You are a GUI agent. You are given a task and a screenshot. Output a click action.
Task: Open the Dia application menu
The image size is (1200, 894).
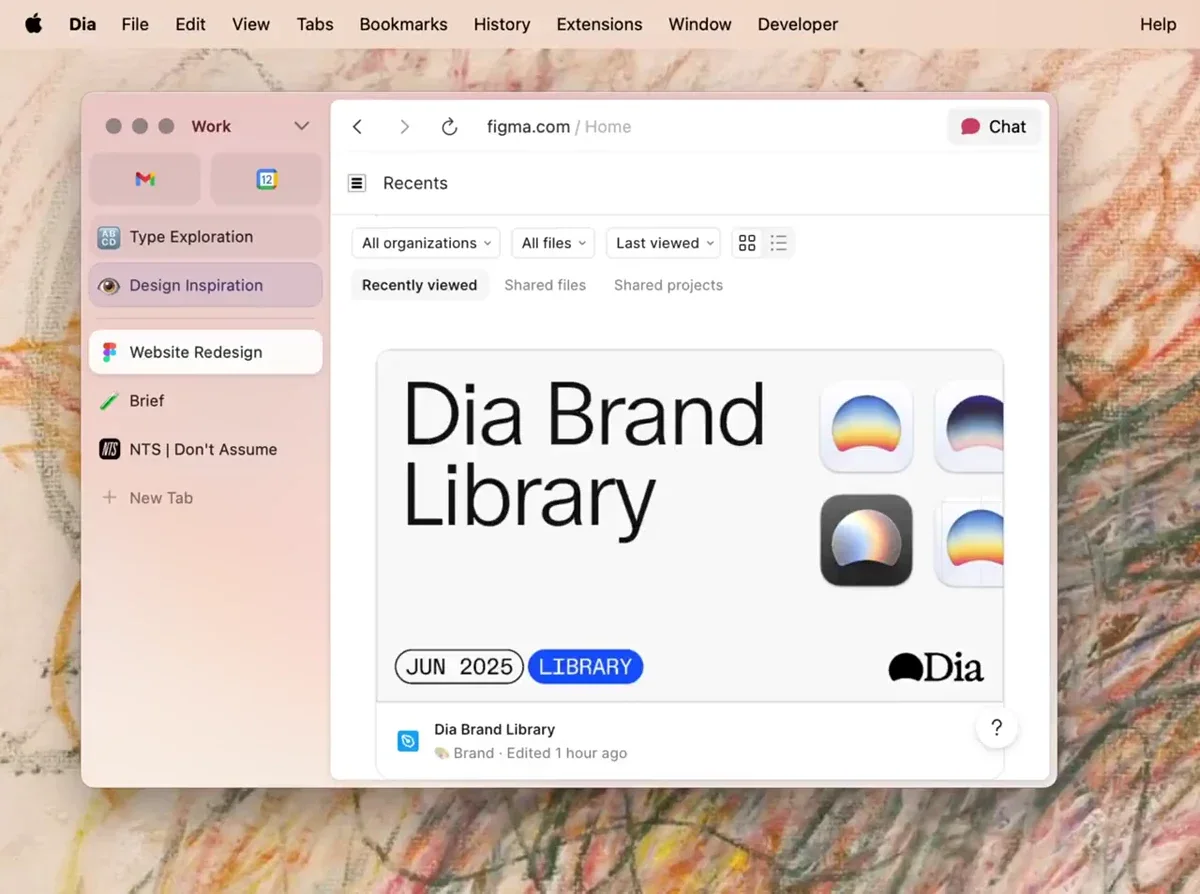(x=83, y=24)
